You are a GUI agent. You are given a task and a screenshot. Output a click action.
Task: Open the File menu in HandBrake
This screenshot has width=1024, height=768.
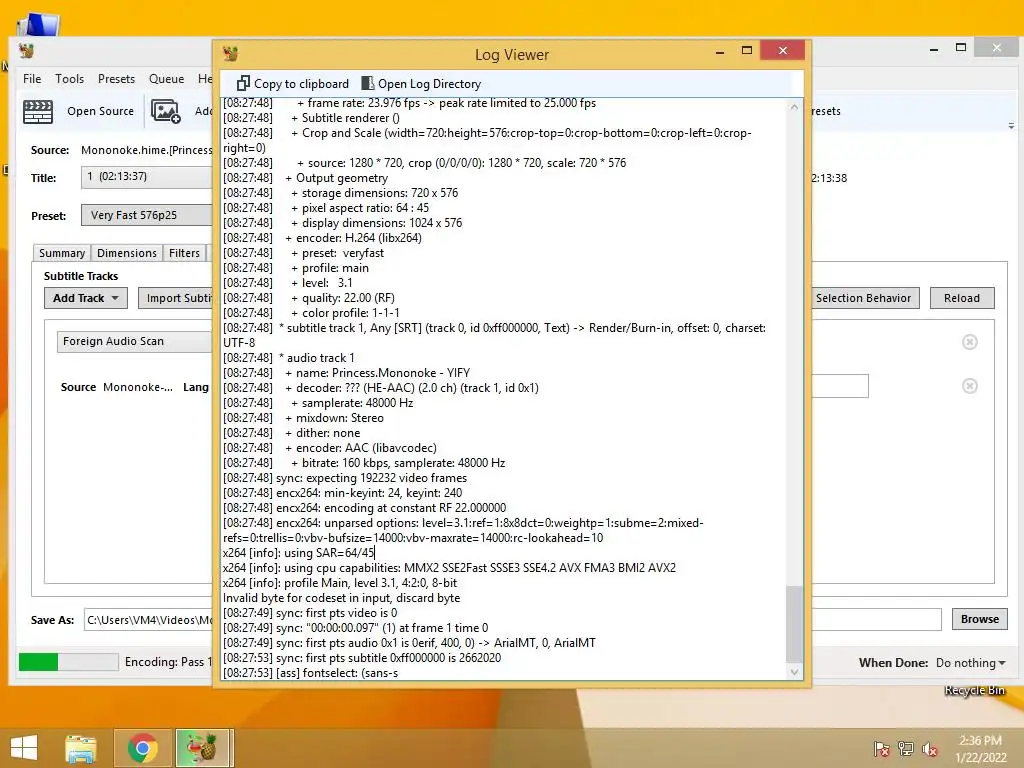[x=32, y=78]
